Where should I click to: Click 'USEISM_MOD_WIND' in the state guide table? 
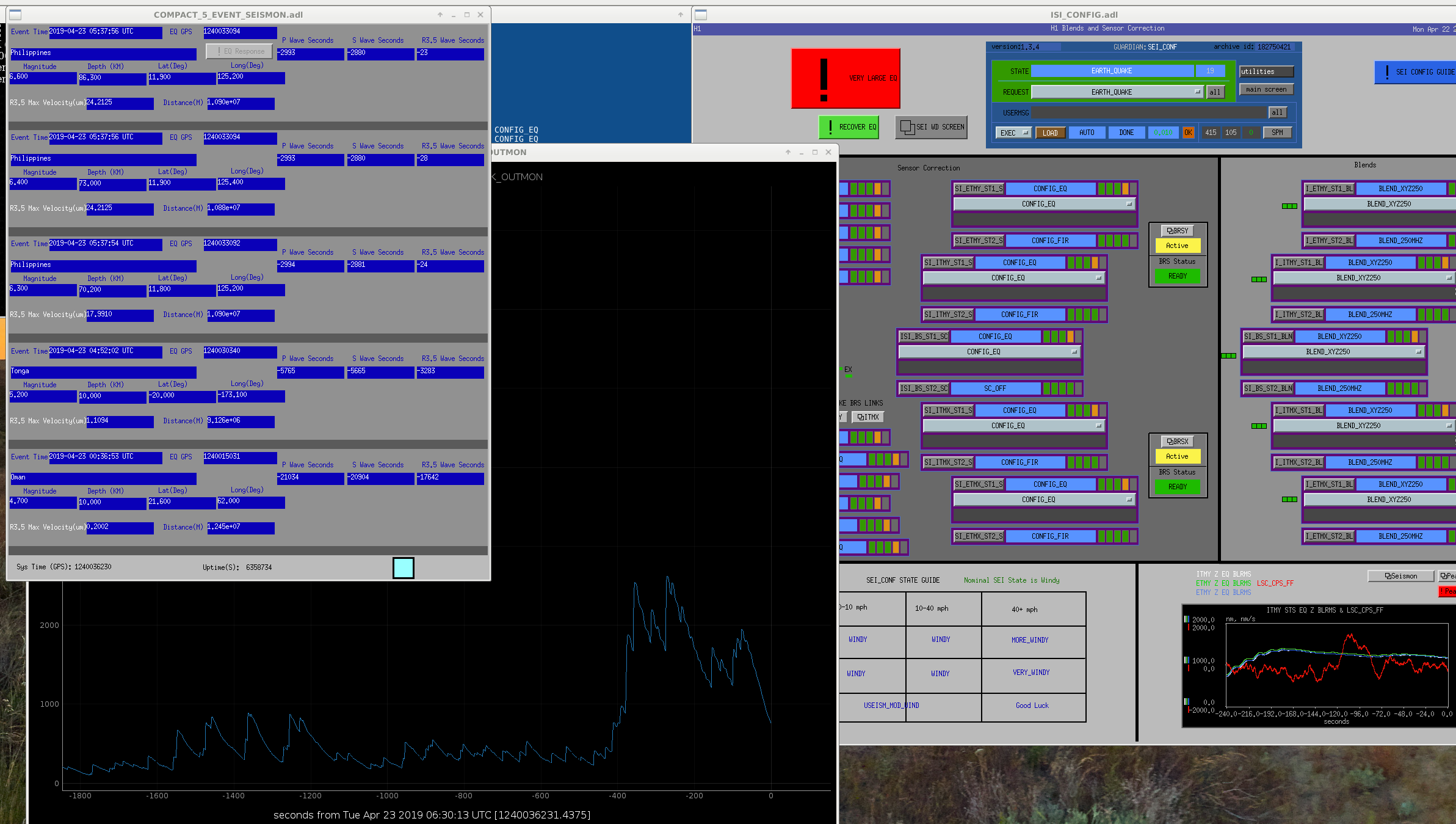point(891,706)
